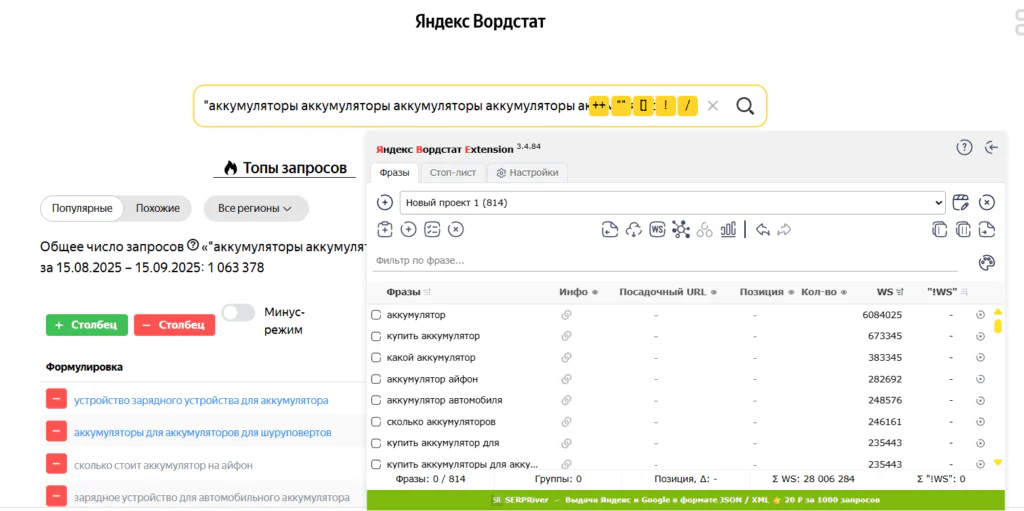Click the green '+ Столбец' button
Image resolution: width=1024 pixels, height=511 pixels.
[x=87, y=325]
